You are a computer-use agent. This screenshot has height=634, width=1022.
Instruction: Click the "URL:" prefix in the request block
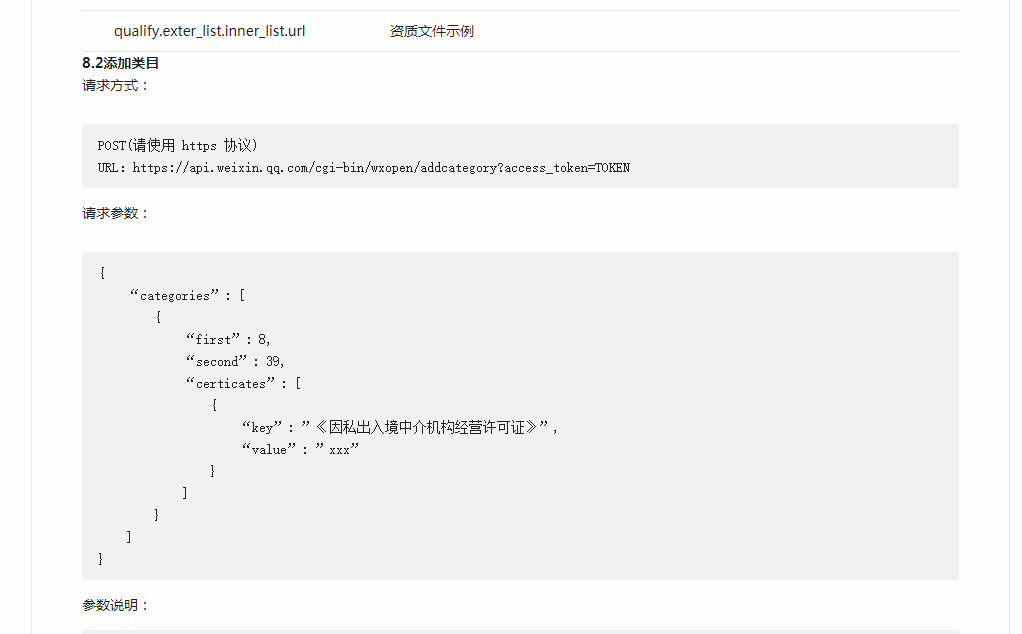coord(112,168)
